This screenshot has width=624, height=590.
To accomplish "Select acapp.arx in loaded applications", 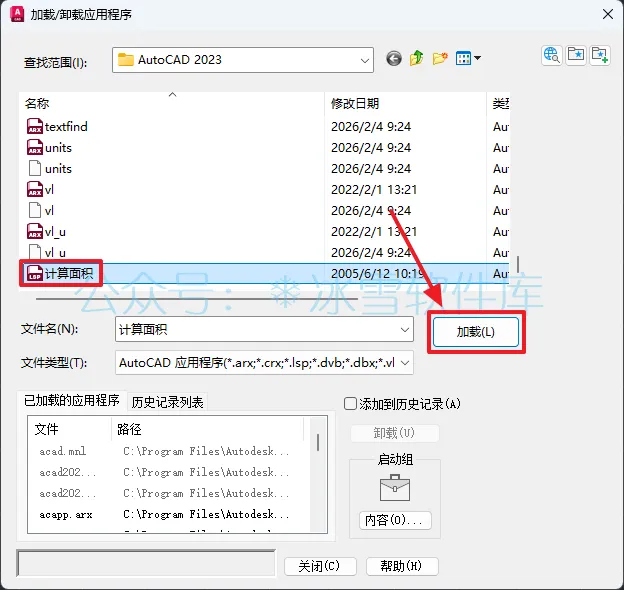I will (x=66, y=514).
